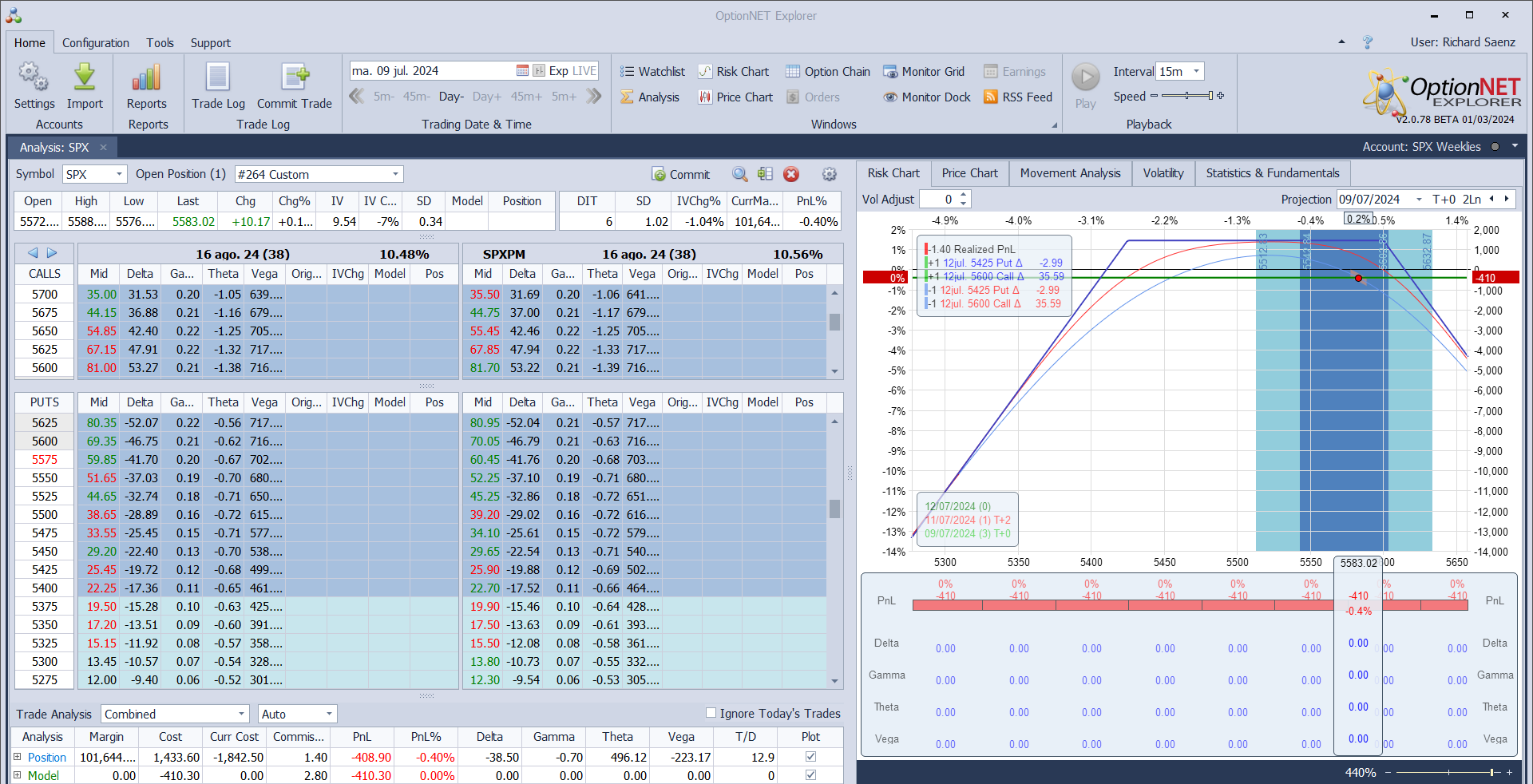Click the 2Ln chart lines button
1533x784 pixels.
point(1472,199)
